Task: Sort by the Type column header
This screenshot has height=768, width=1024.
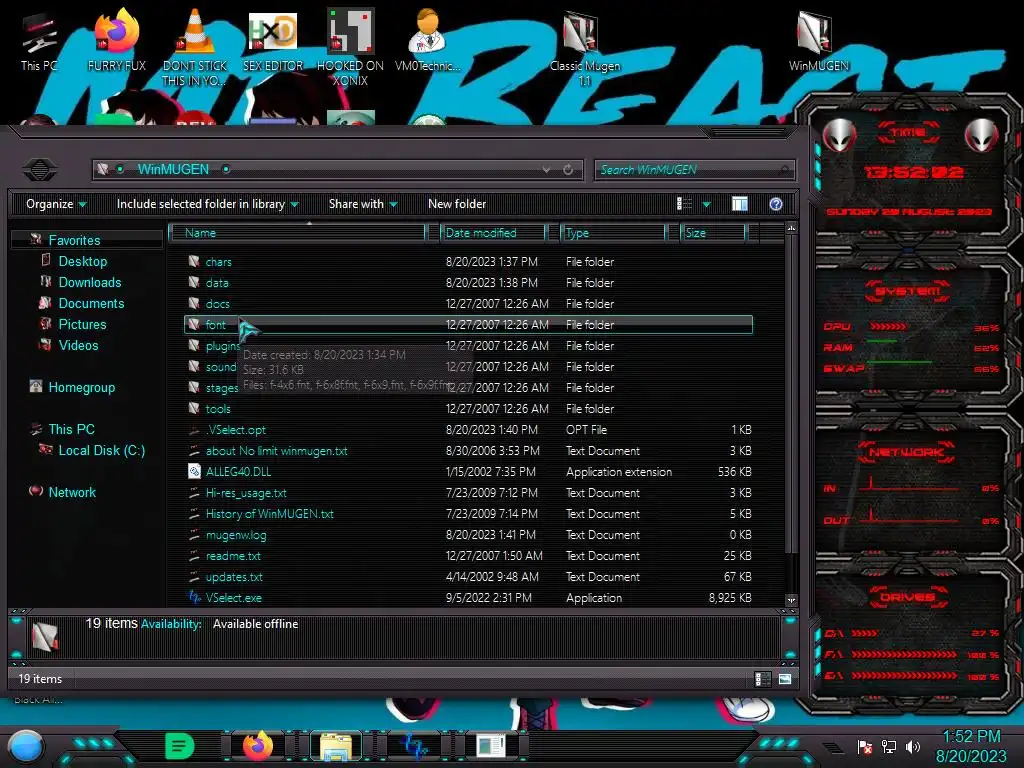Action: (614, 233)
